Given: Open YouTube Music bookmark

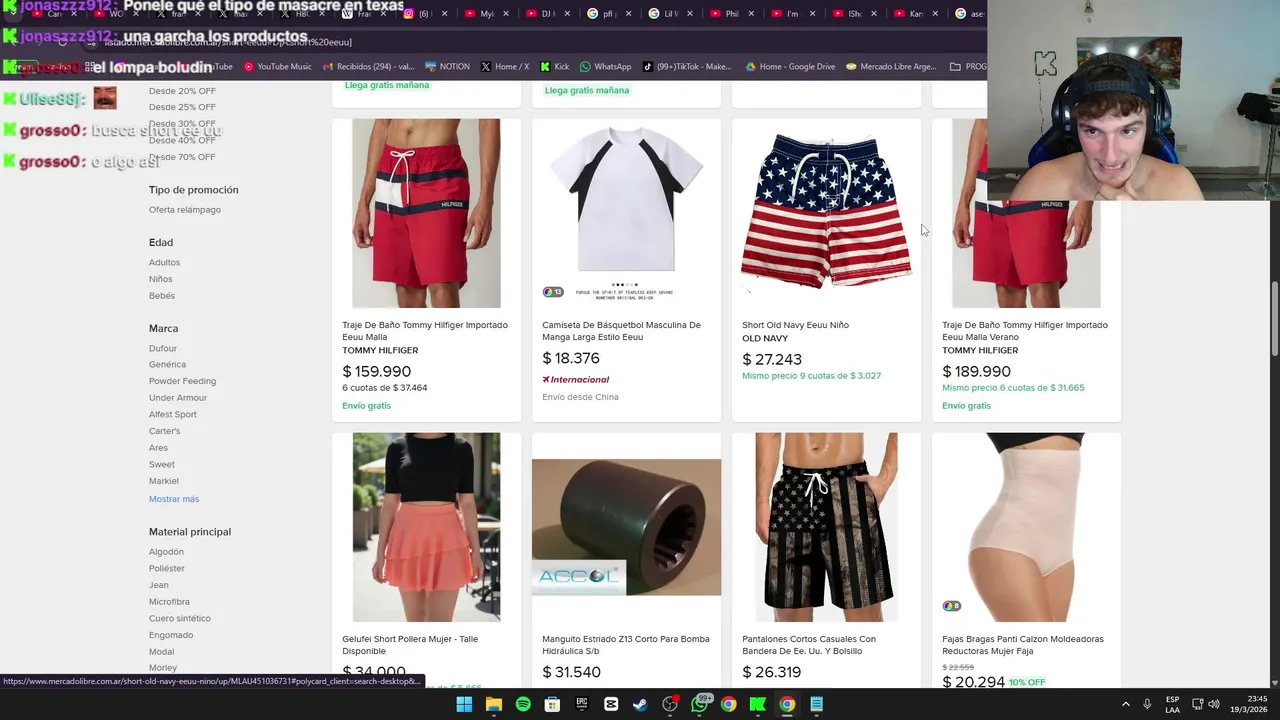Looking at the screenshot, I should coord(277,66).
